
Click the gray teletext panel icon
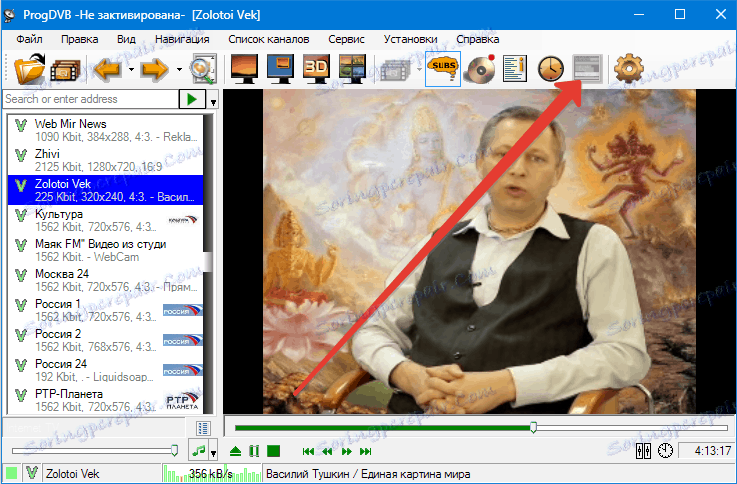pyautogui.click(x=587, y=69)
